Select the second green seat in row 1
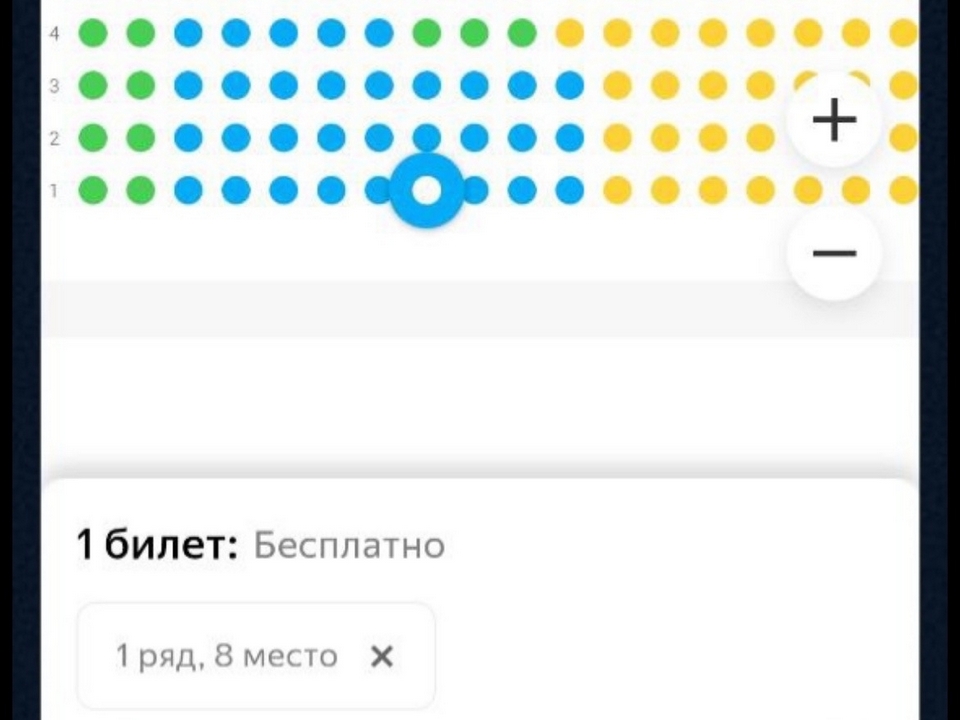960x720 pixels. 141,189
